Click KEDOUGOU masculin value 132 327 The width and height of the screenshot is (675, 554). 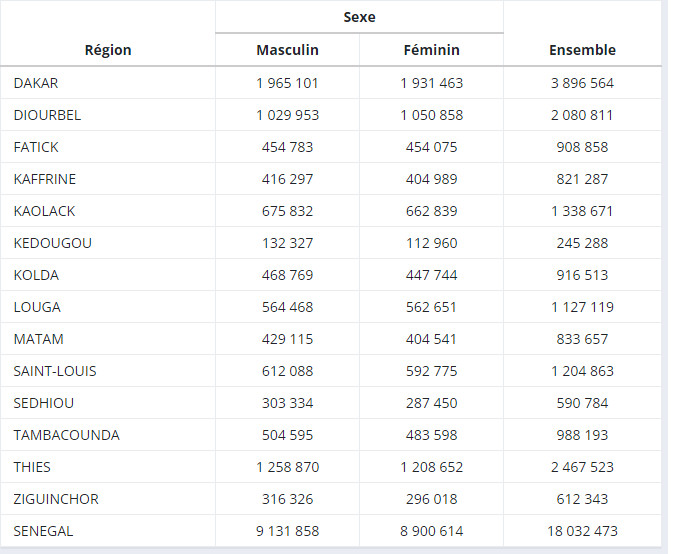click(x=287, y=243)
